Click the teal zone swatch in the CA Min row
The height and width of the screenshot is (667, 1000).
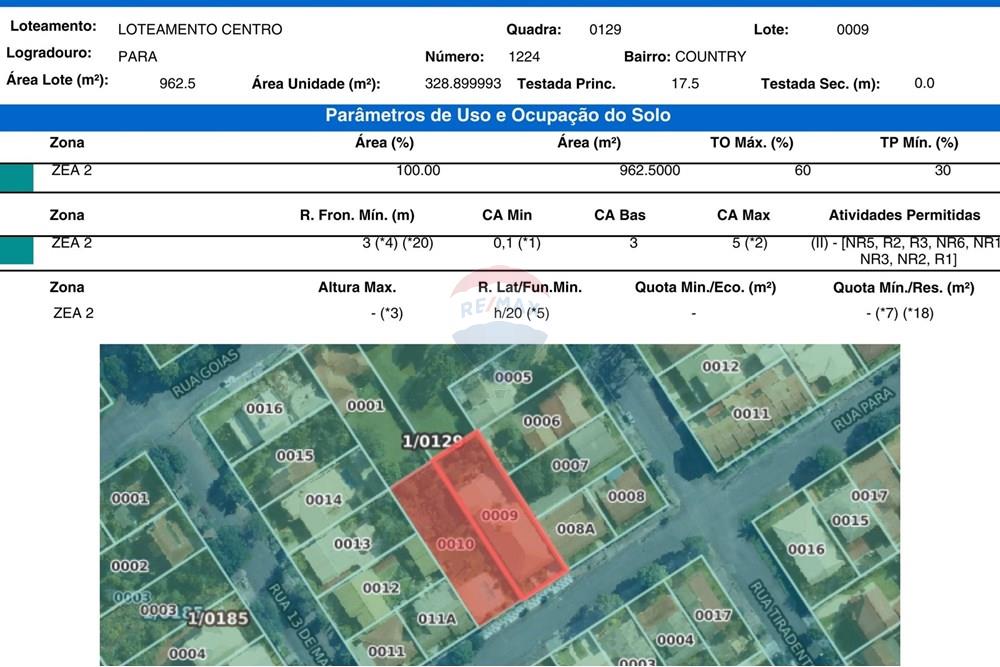[x=16, y=250]
